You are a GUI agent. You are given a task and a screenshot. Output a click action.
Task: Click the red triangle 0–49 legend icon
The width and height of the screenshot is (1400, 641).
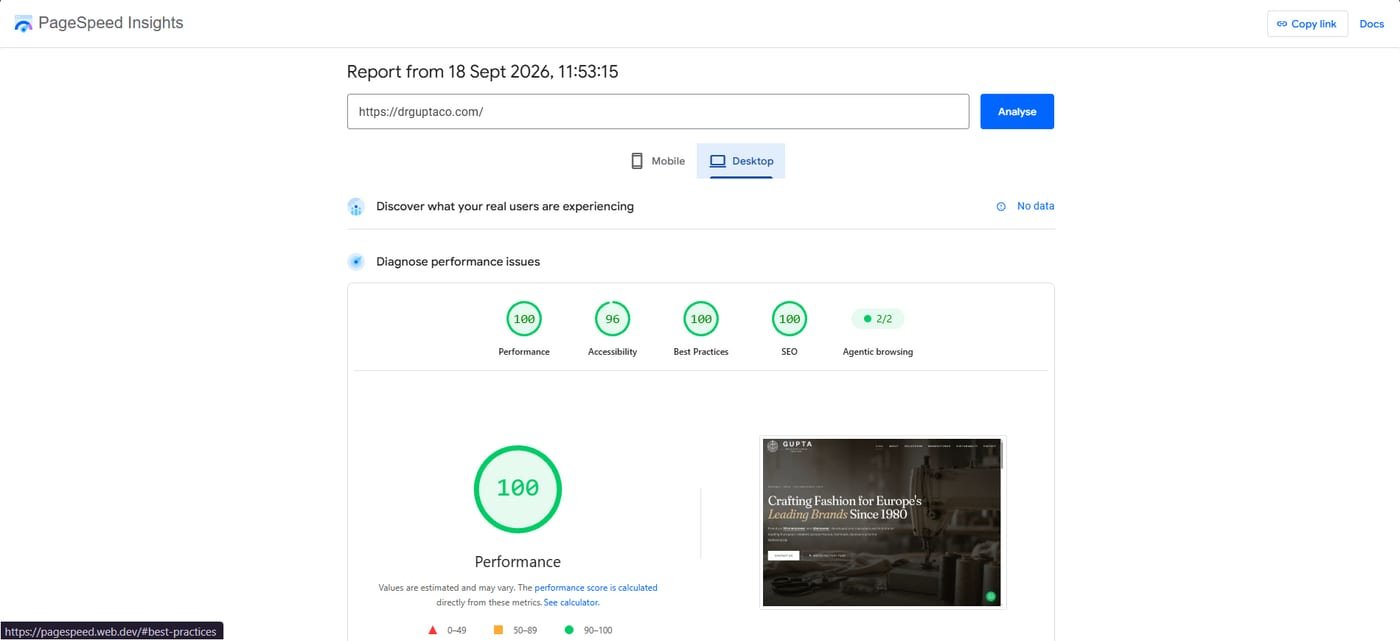click(x=432, y=630)
